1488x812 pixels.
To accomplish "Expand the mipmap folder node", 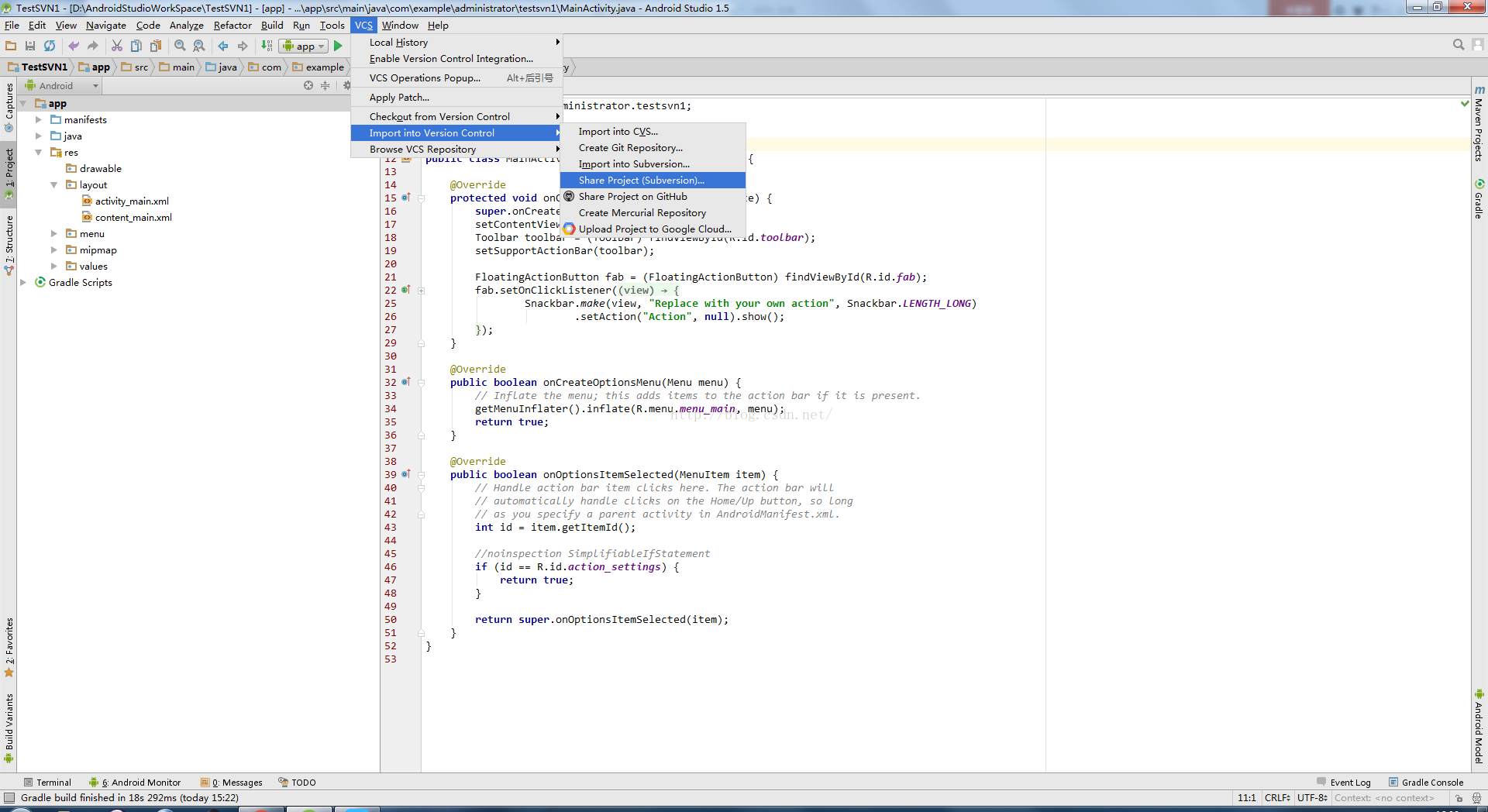I will point(54,249).
